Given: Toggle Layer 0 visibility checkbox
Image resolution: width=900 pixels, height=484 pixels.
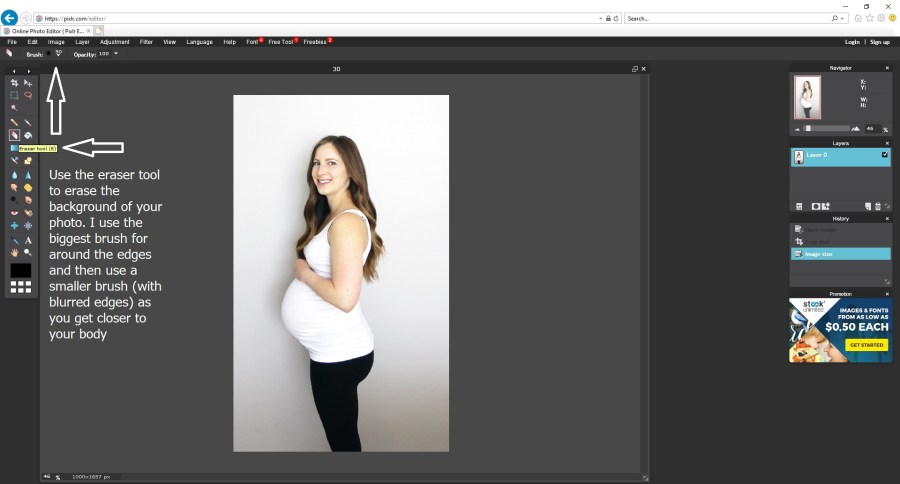Looking at the screenshot, I should [x=884, y=156].
